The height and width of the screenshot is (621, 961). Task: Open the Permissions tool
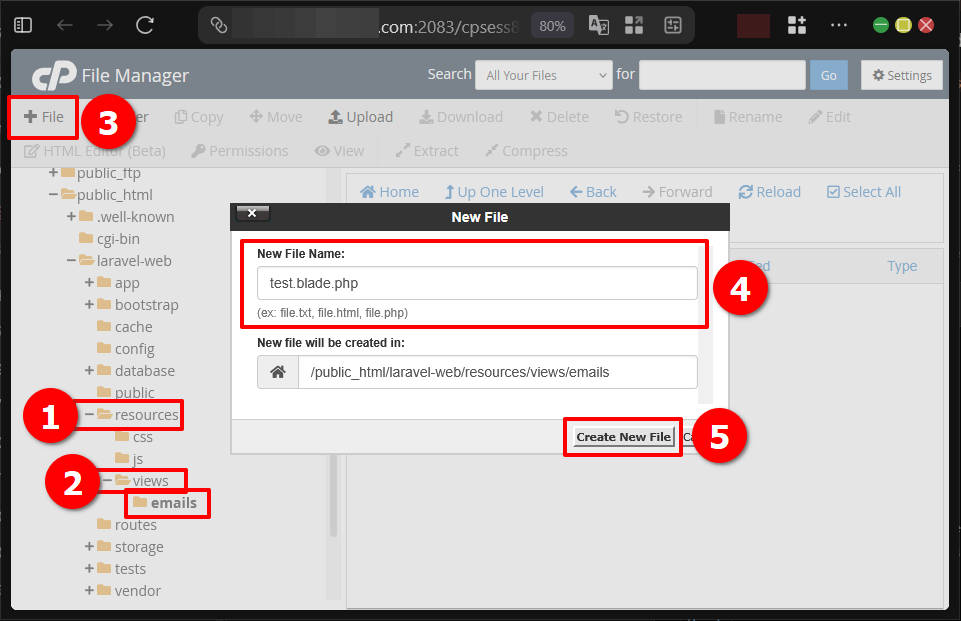[239, 151]
